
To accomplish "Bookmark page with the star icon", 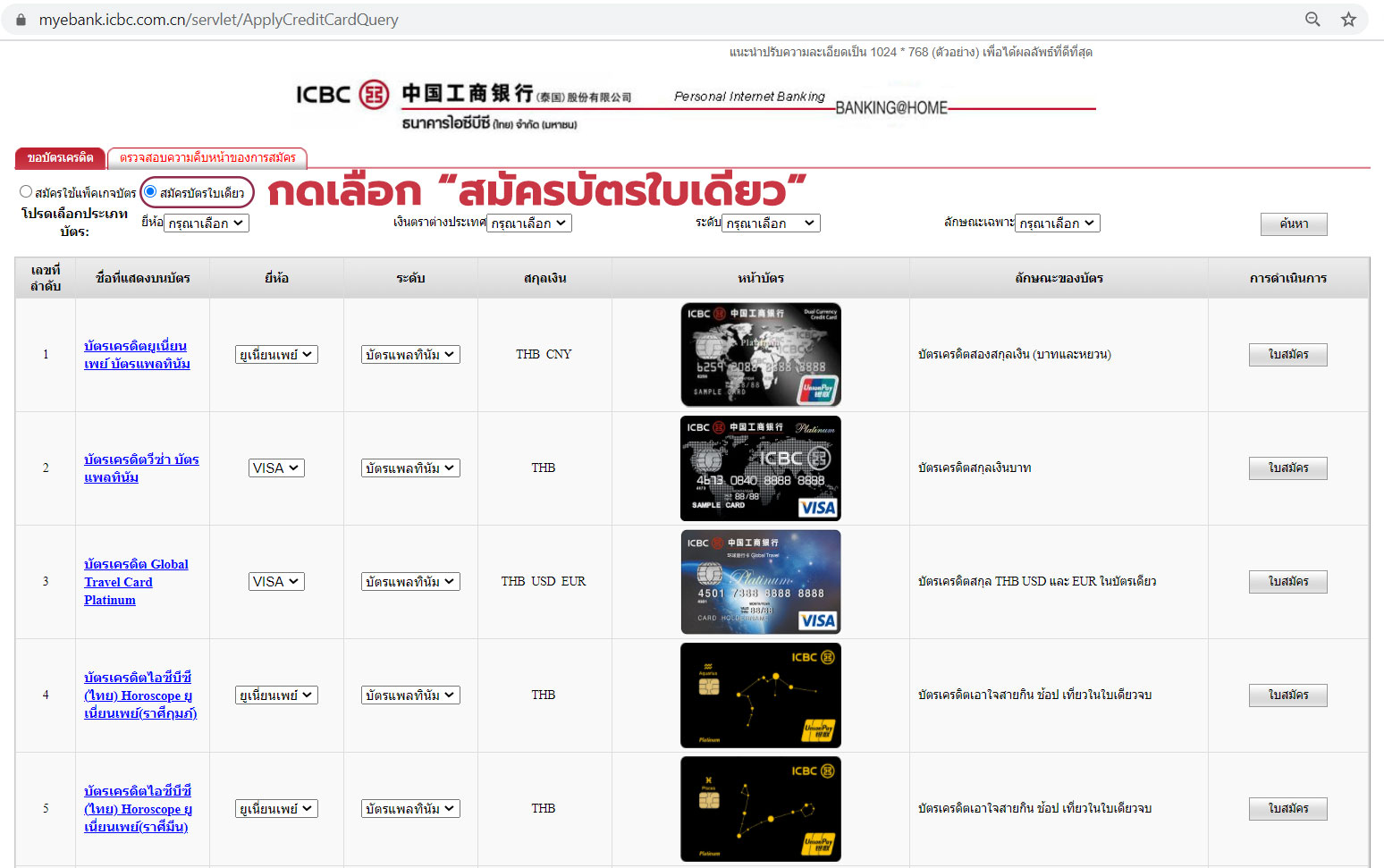I will click(1348, 19).
